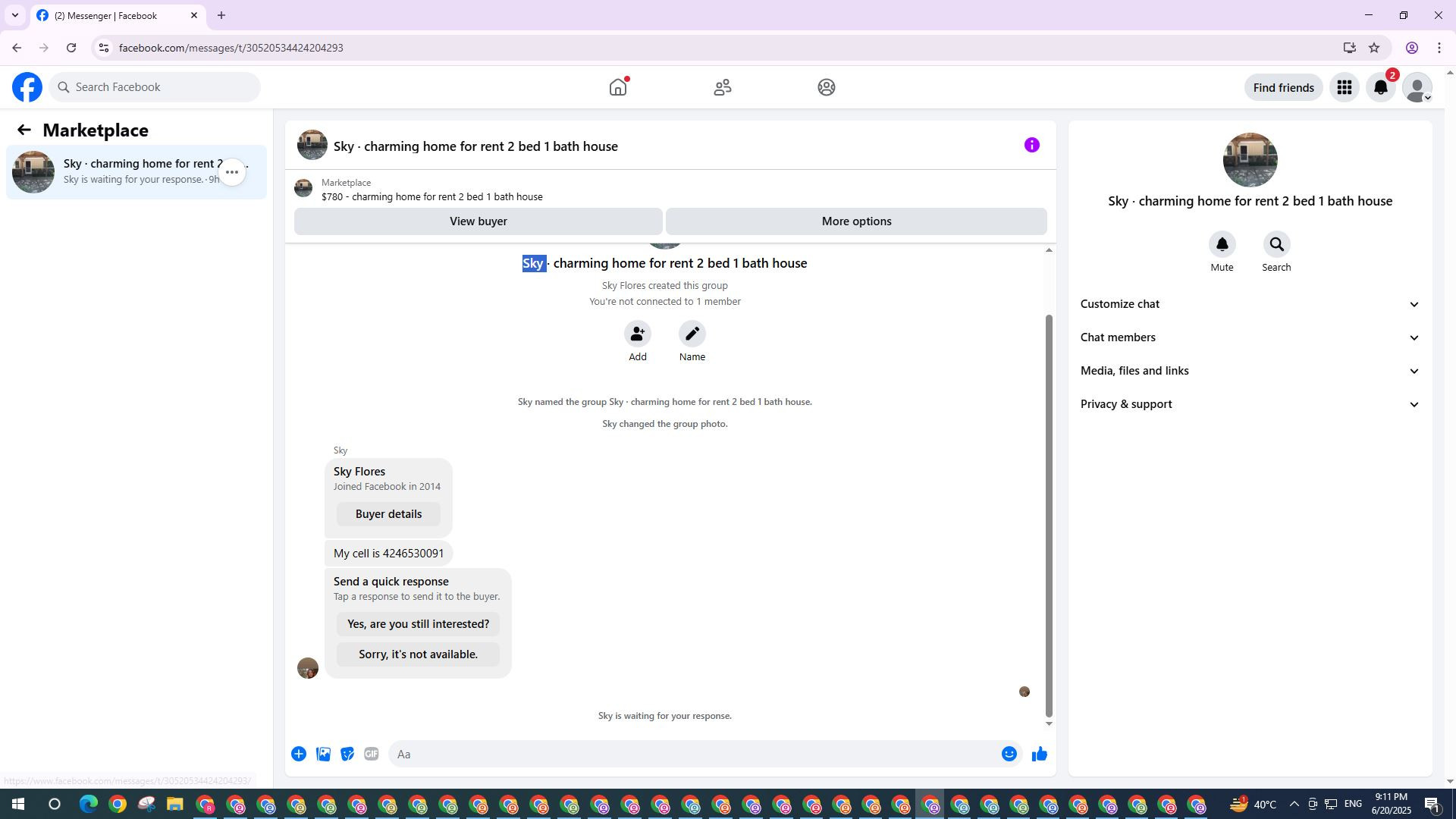This screenshot has height=819, width=1456.
Task: Expand Media, files and links section
Action: tap(1249, 371)
